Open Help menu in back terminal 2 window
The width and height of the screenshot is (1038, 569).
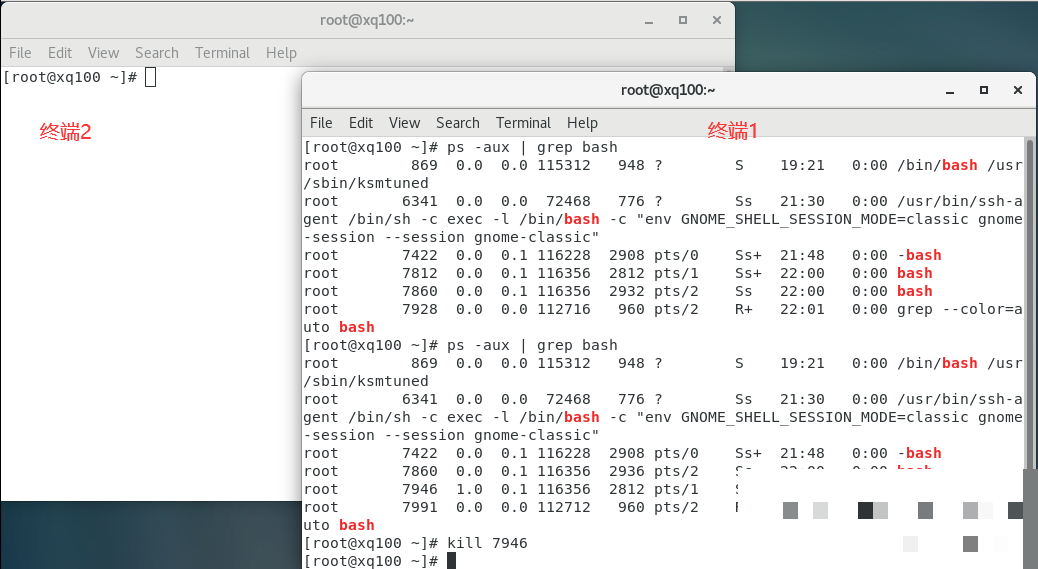click(281, 53)
